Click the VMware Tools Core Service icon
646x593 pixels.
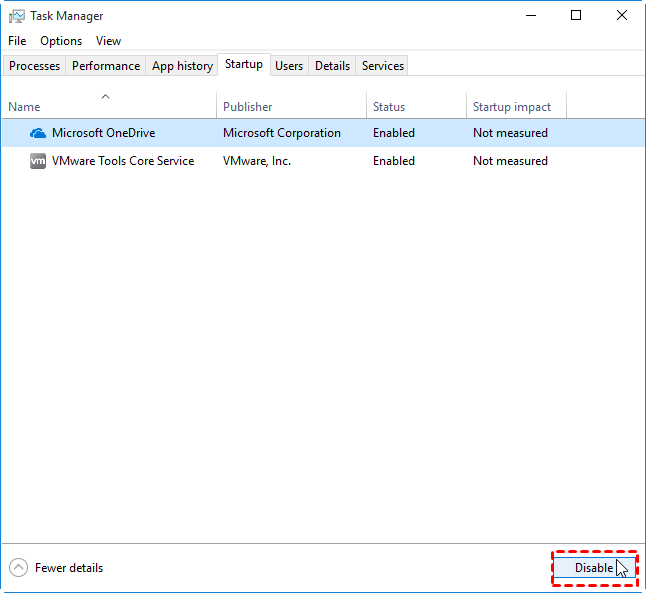click(38, 161)
